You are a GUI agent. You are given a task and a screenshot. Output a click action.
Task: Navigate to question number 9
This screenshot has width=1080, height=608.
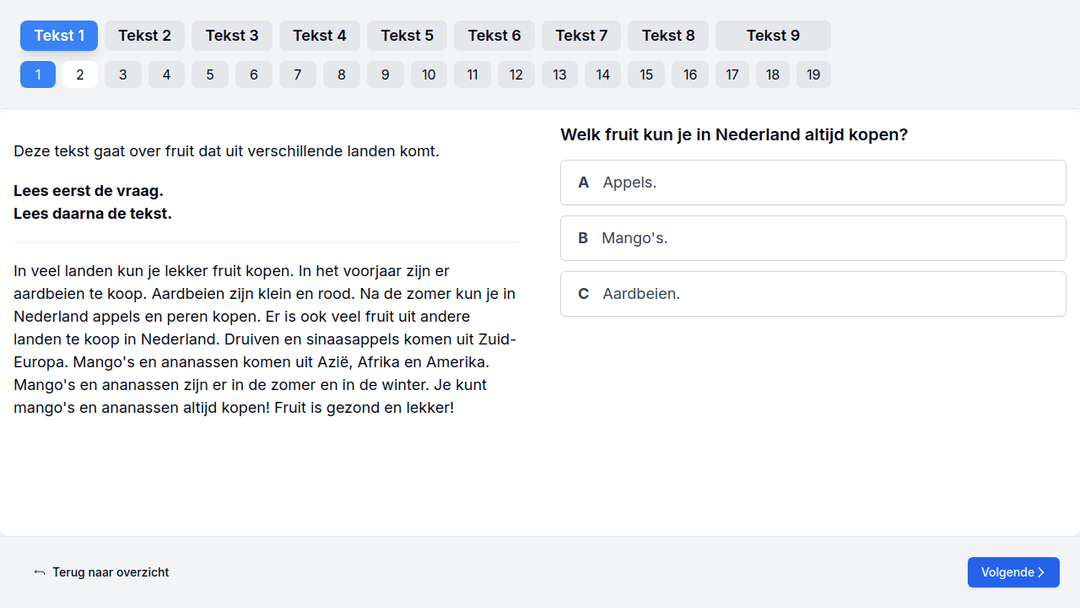click(x=385, y=75)
